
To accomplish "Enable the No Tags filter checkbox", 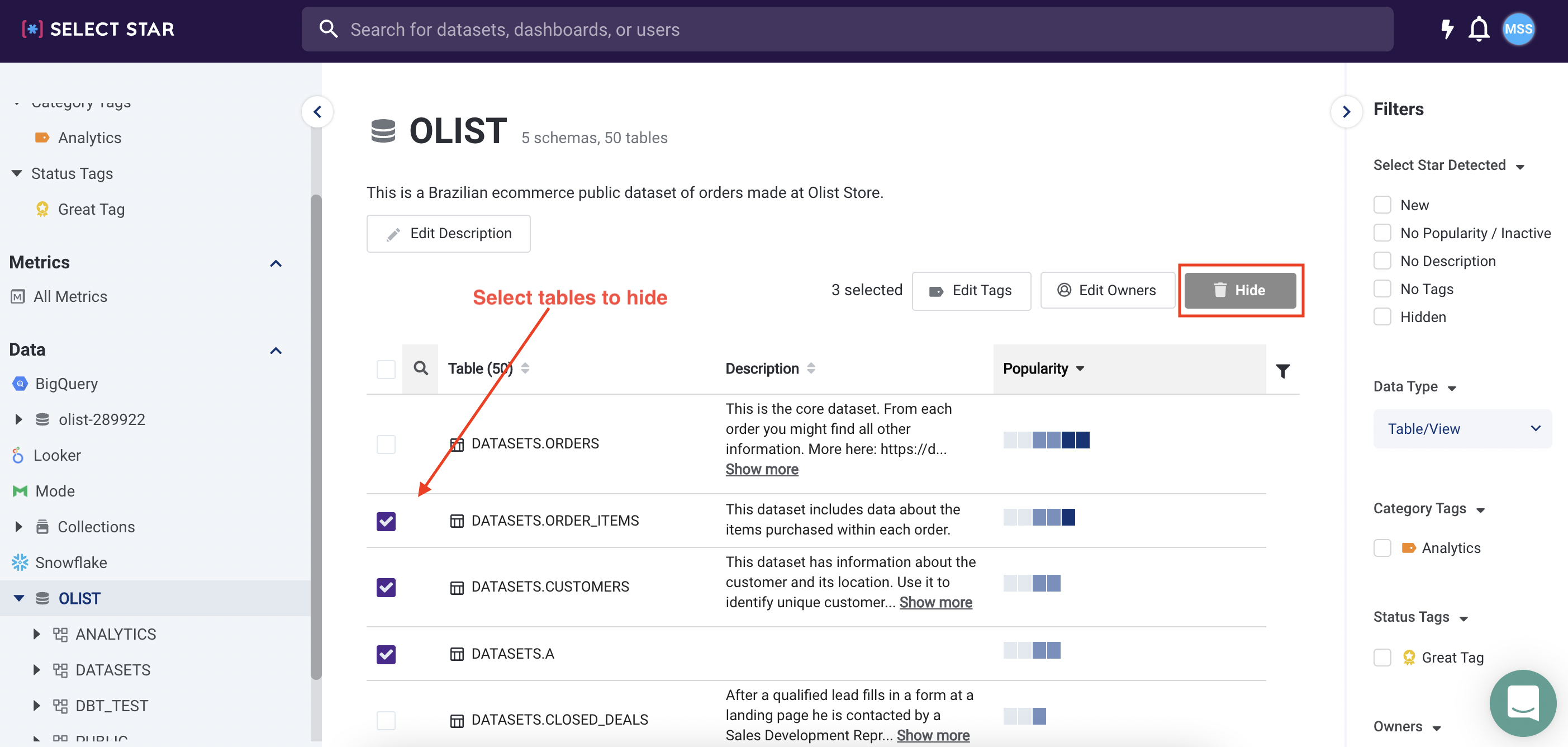I will tap(1382, 289).
